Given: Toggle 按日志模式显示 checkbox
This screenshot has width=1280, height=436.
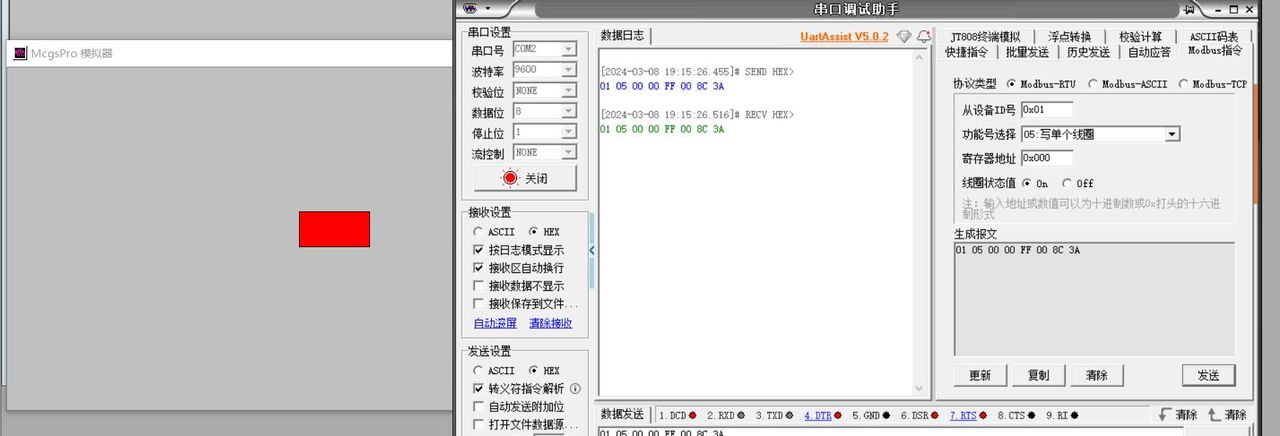Looking at the screenshot, I should [478, 250].
